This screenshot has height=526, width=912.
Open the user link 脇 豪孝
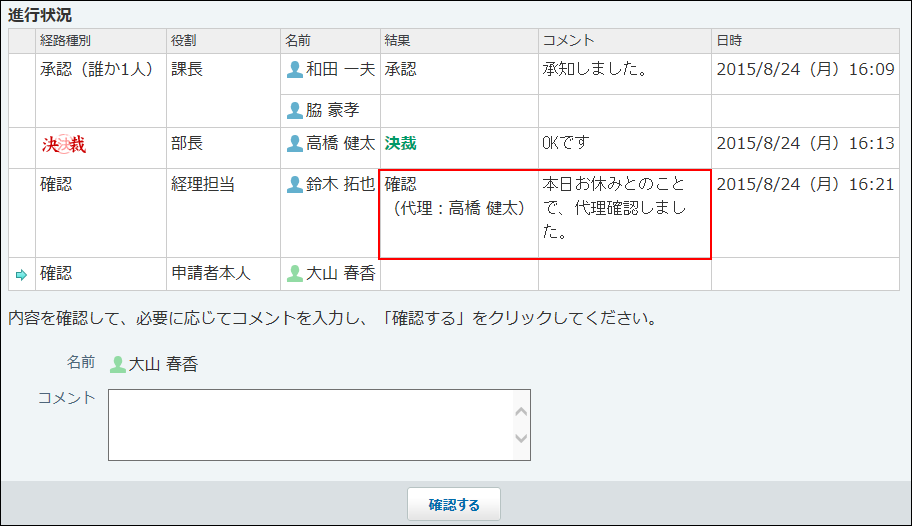point(333,110)
